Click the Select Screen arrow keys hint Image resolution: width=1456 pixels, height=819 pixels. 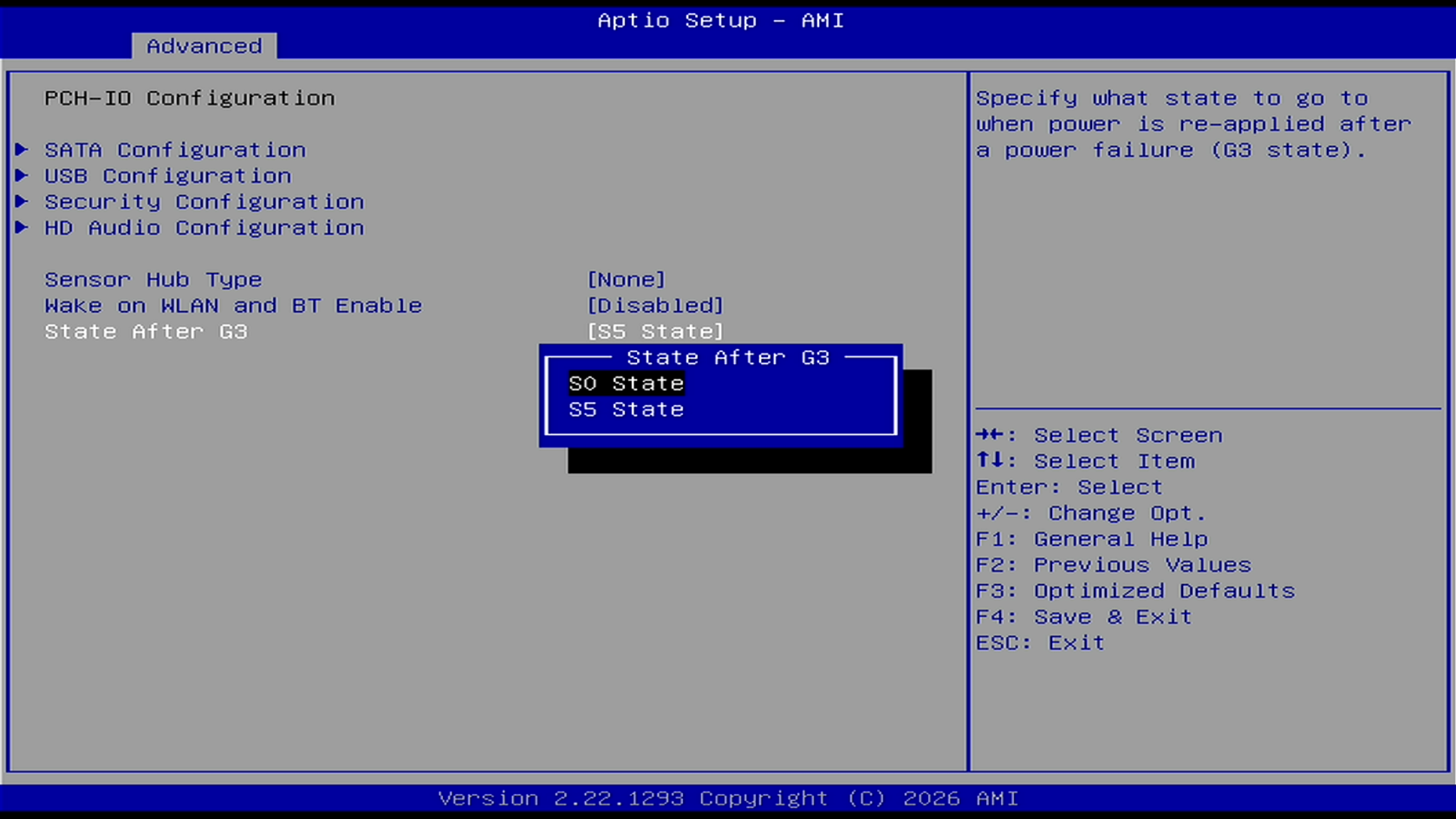1099,435
